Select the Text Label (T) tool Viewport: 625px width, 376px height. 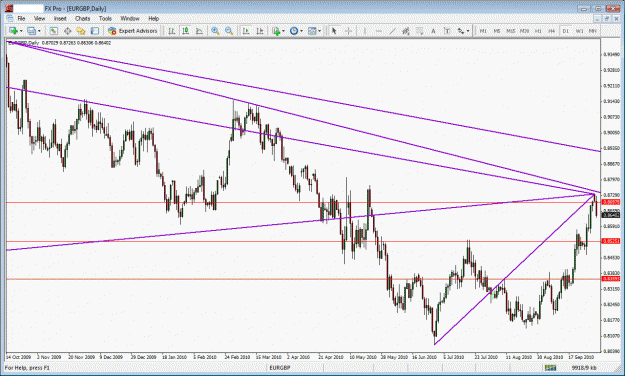point(446,31)
